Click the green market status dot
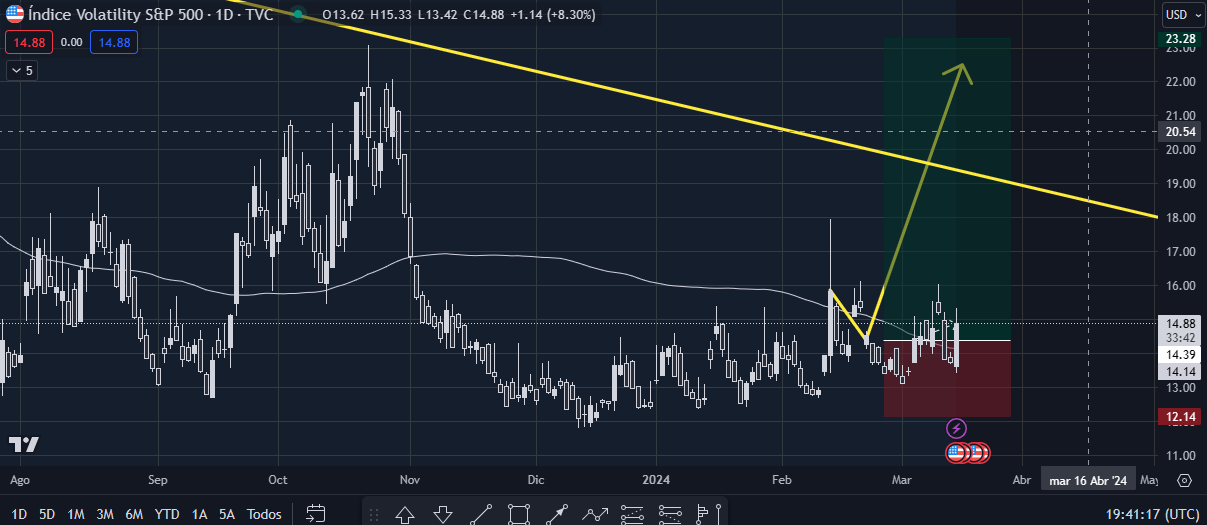The width and height of the screenshot is (1207, 525). point(299,16)
